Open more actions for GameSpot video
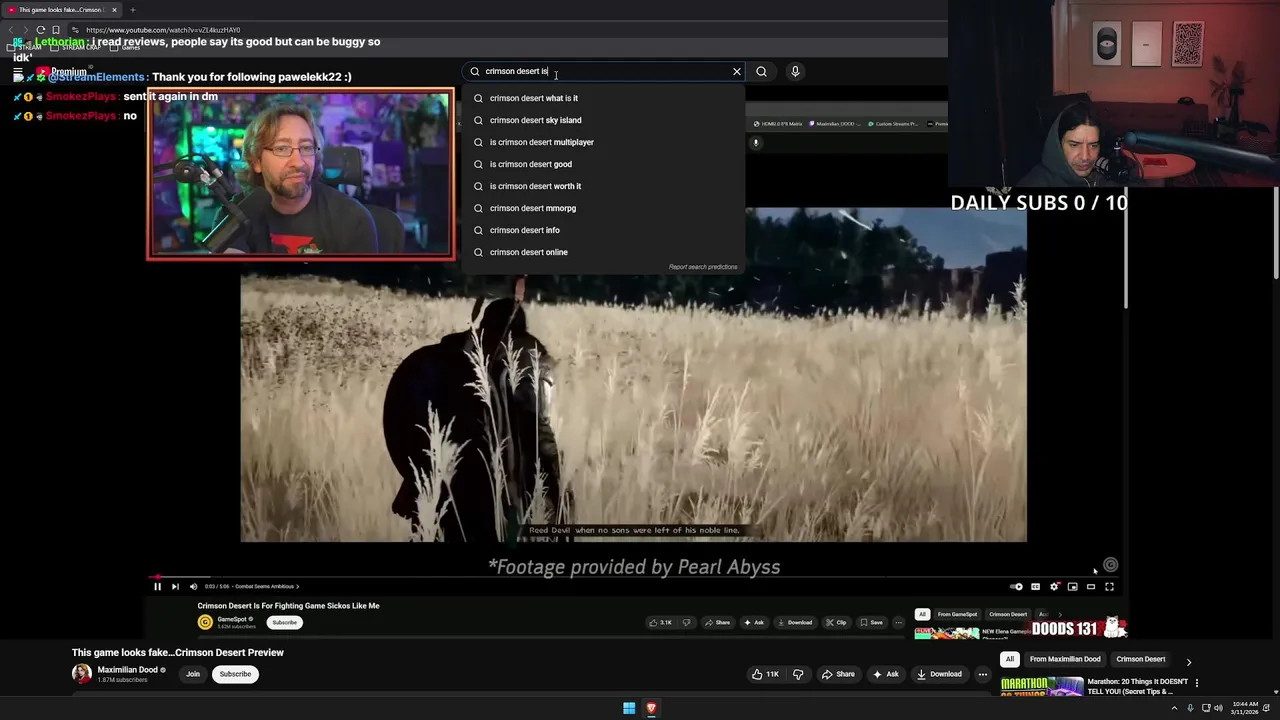This screenshot has width=1280, height=720. [x=898, y=622]
